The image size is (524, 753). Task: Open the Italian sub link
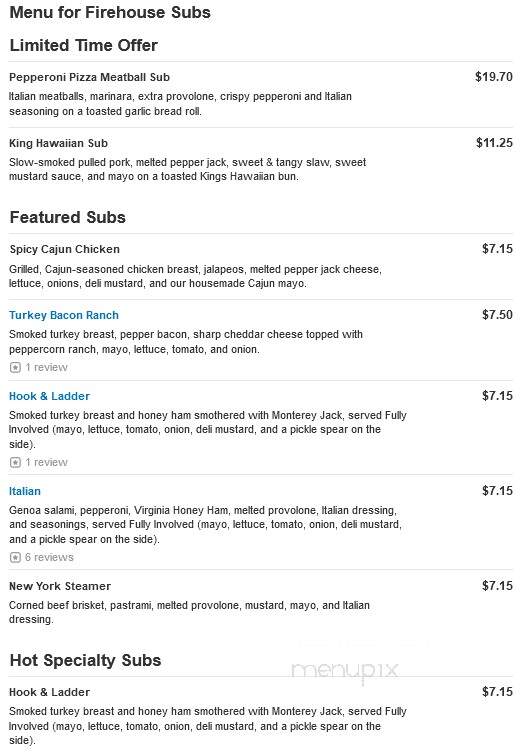click(25, 491)
